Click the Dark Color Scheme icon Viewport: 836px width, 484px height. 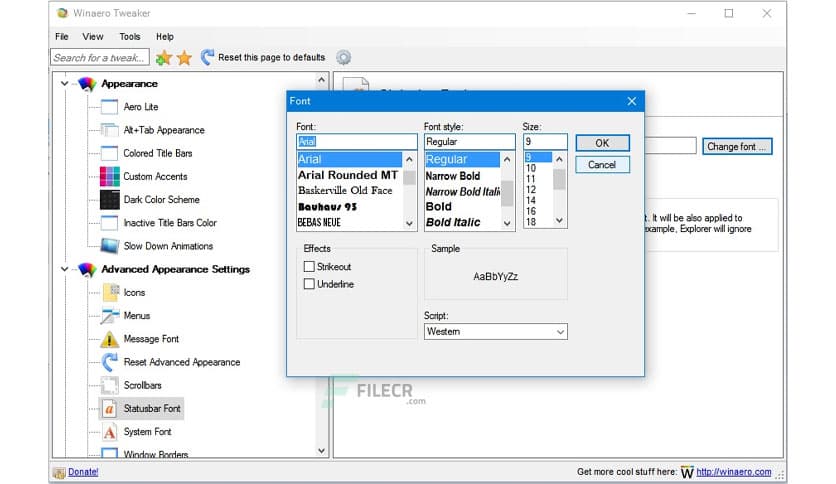coord(109,199)
